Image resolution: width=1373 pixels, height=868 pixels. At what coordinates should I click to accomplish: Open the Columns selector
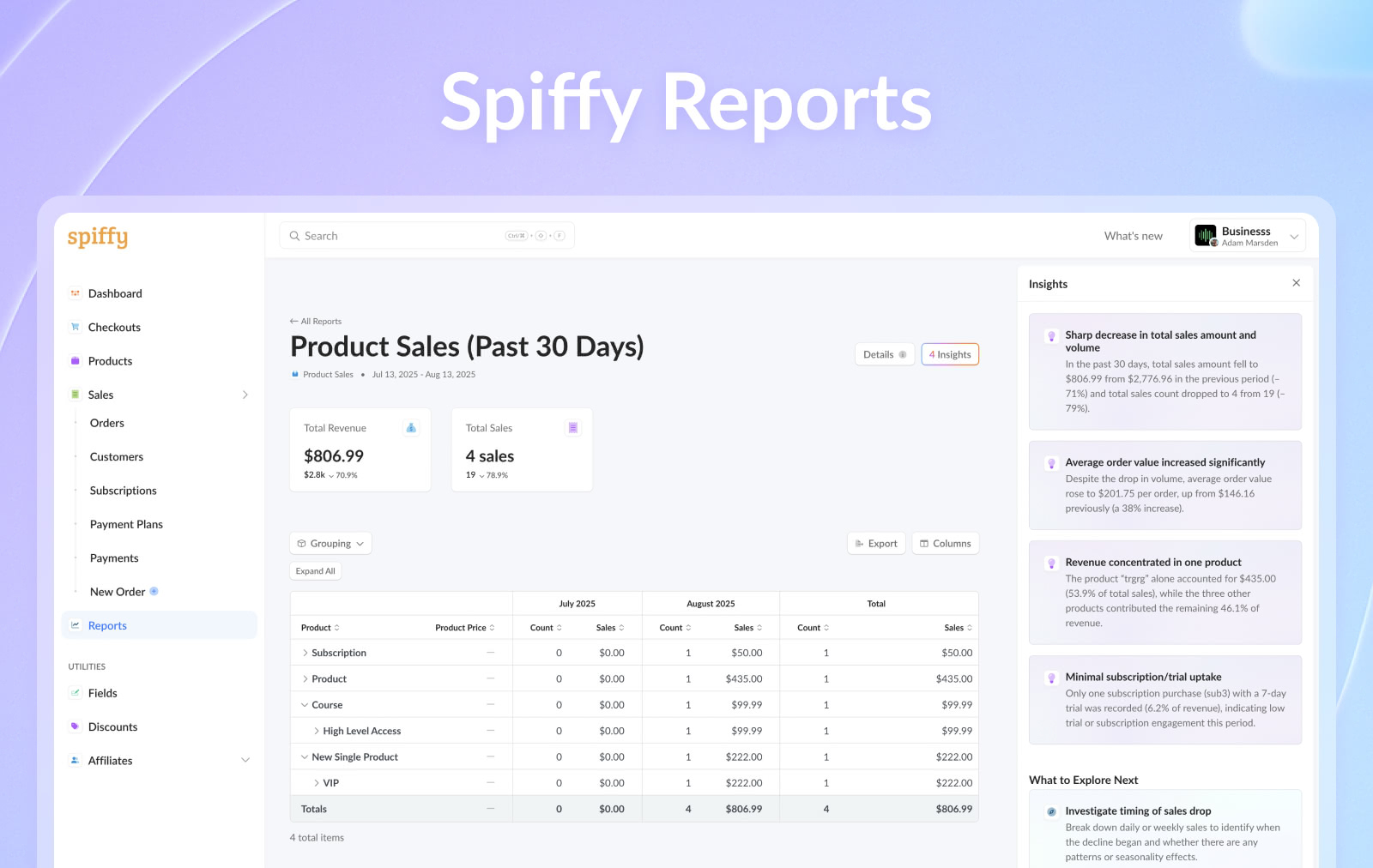click(x=945, y=544)
